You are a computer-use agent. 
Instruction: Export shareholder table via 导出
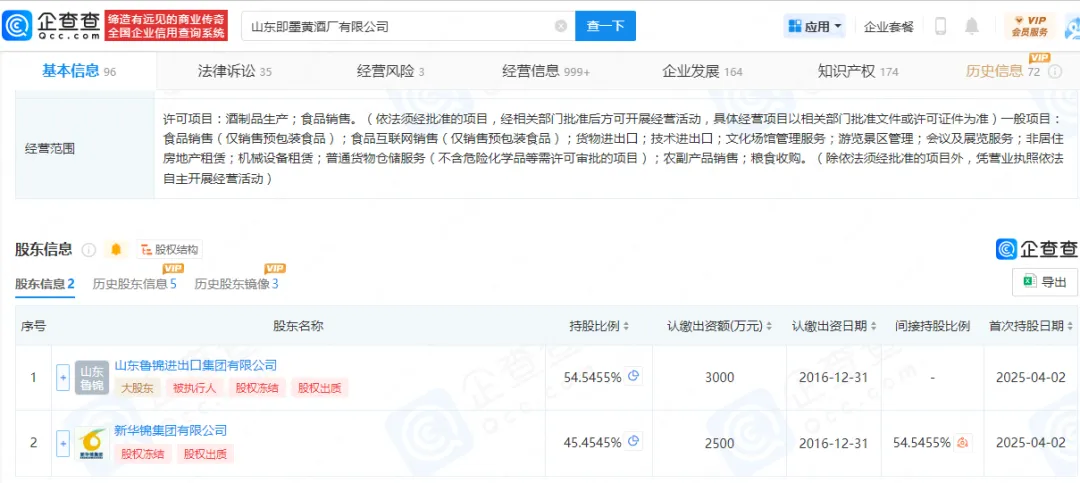tap(1044, 282)
